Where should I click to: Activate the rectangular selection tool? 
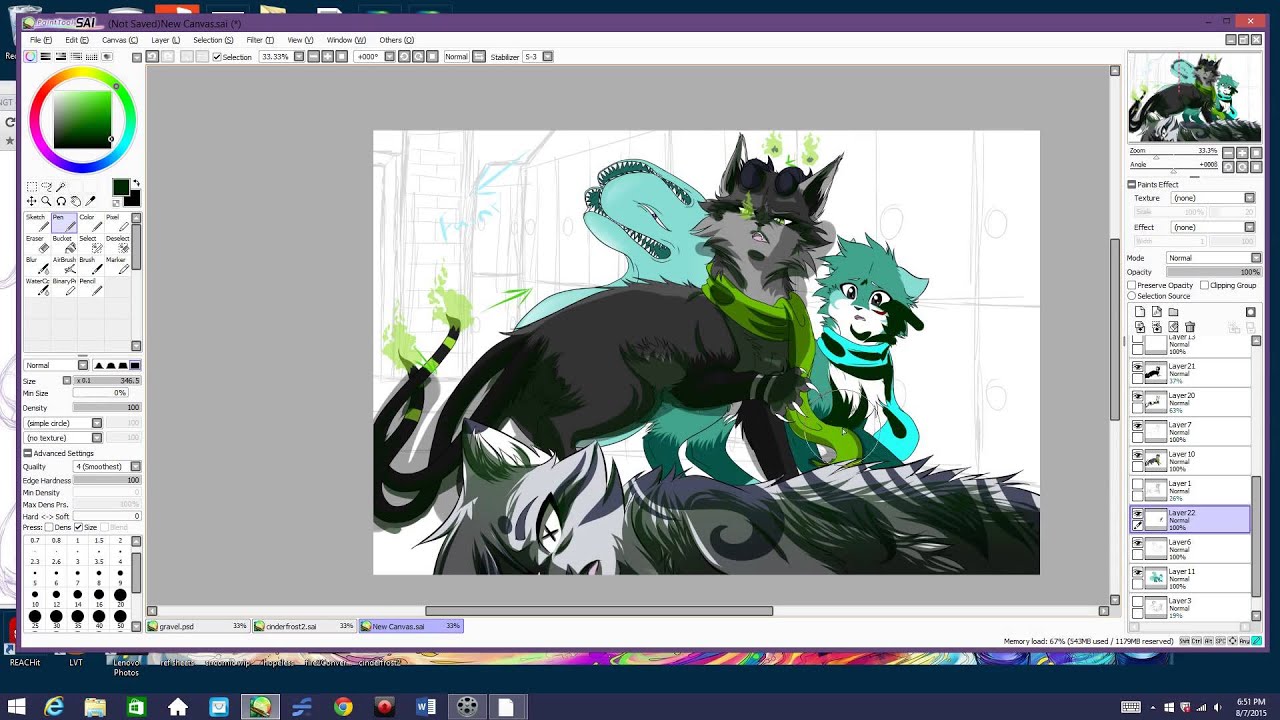click(x=32, y=187)
